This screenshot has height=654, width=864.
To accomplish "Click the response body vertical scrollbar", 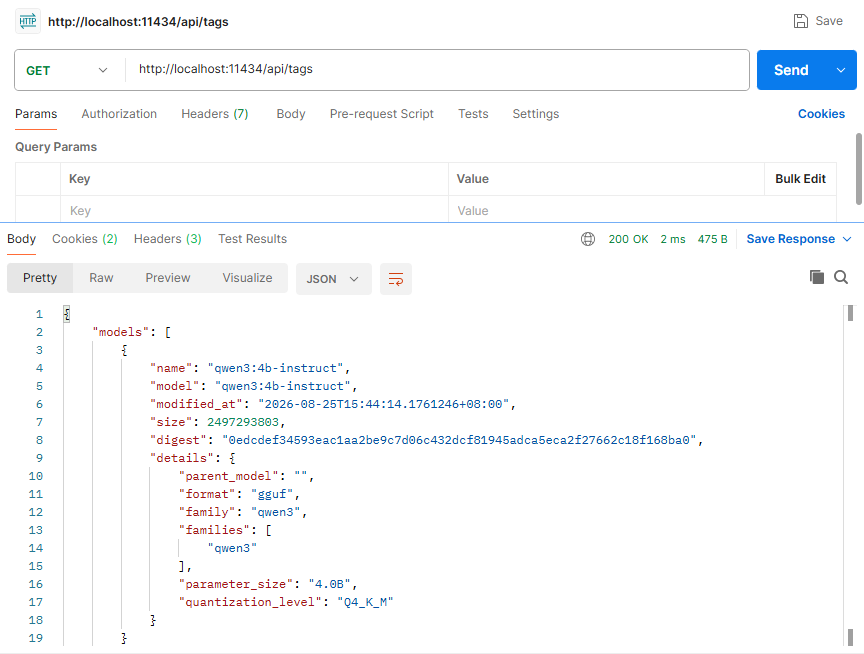I will tap(850, 313).
